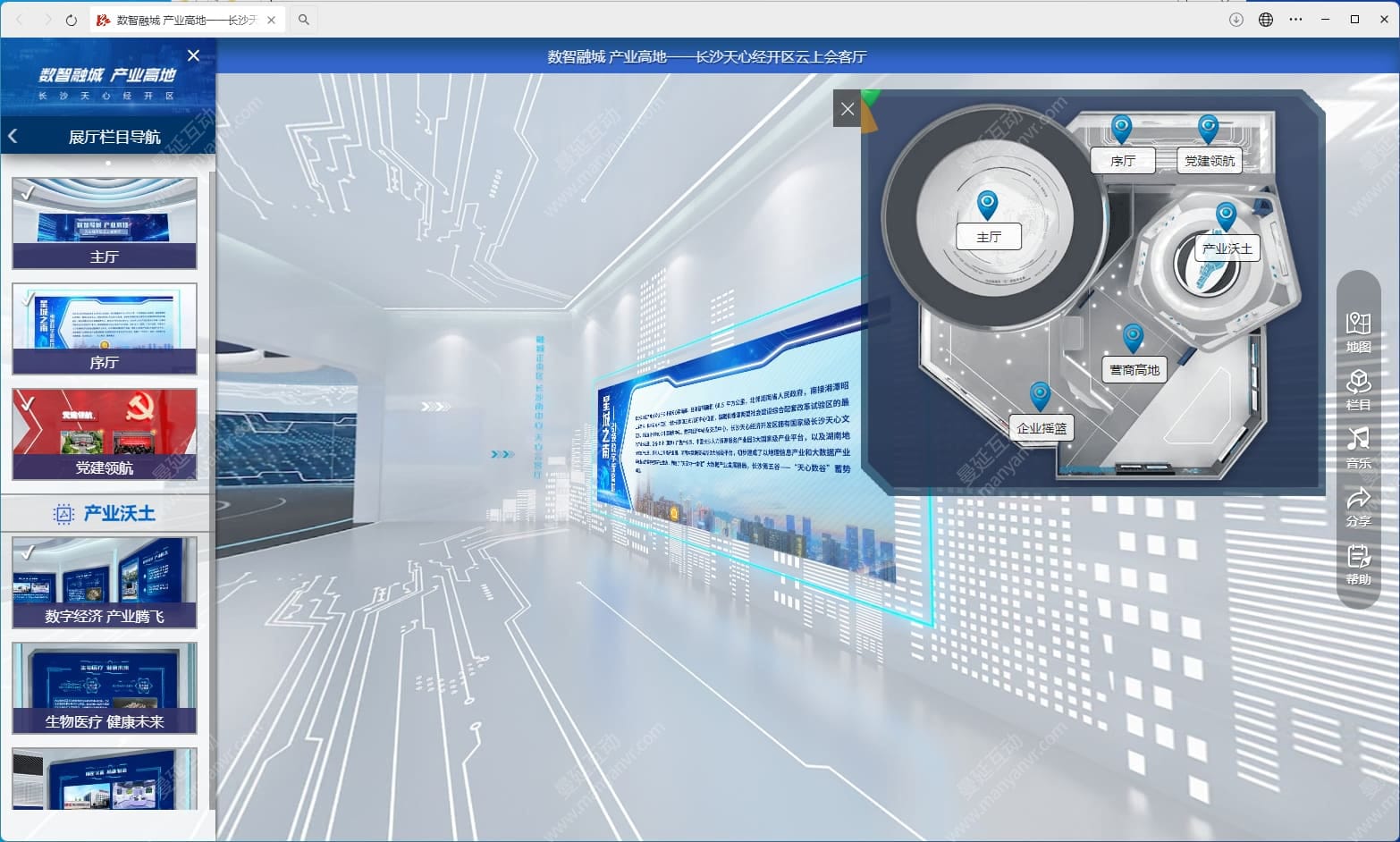Go back with browser back arrow
Viewport: 1400px width, 842px height.
(20, 20)
